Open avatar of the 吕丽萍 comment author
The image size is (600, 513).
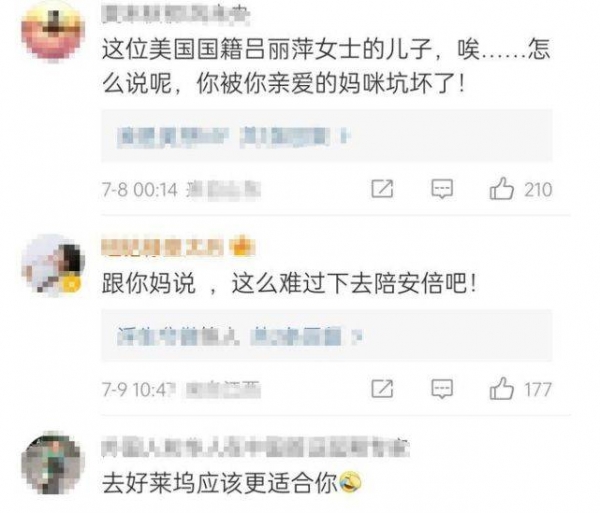click(x=53, y=32)
